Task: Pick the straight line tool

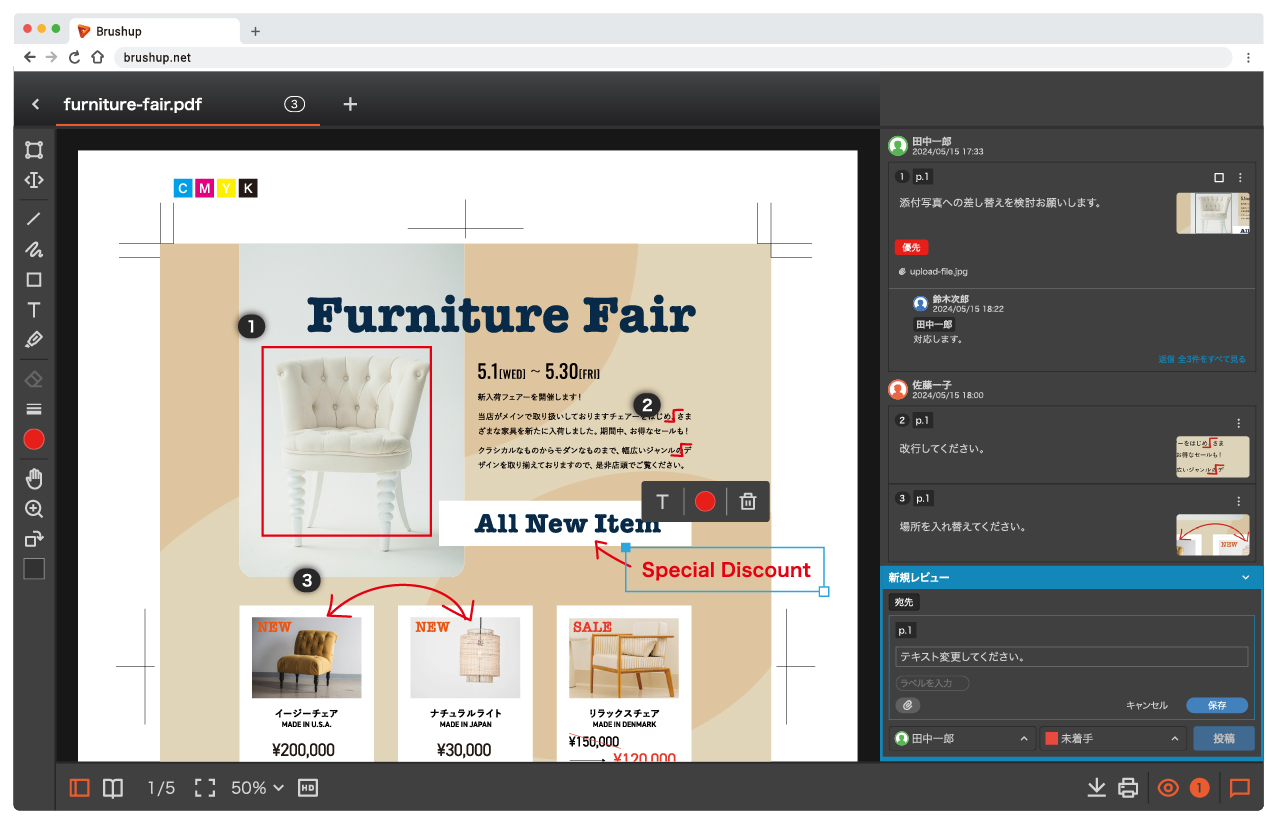Action: [34, 219]
